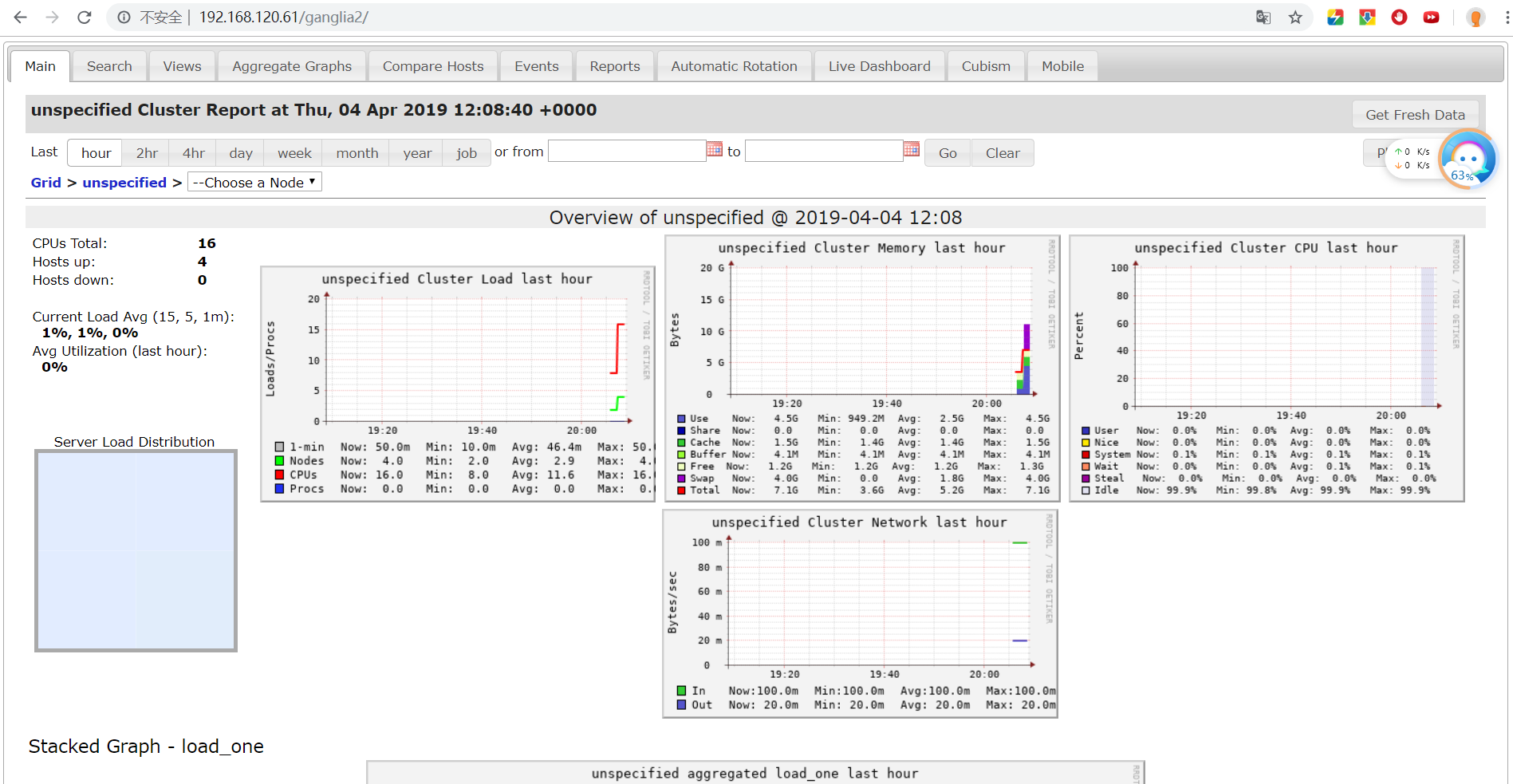Open the red YouTube extension icon

[1432, 17]
